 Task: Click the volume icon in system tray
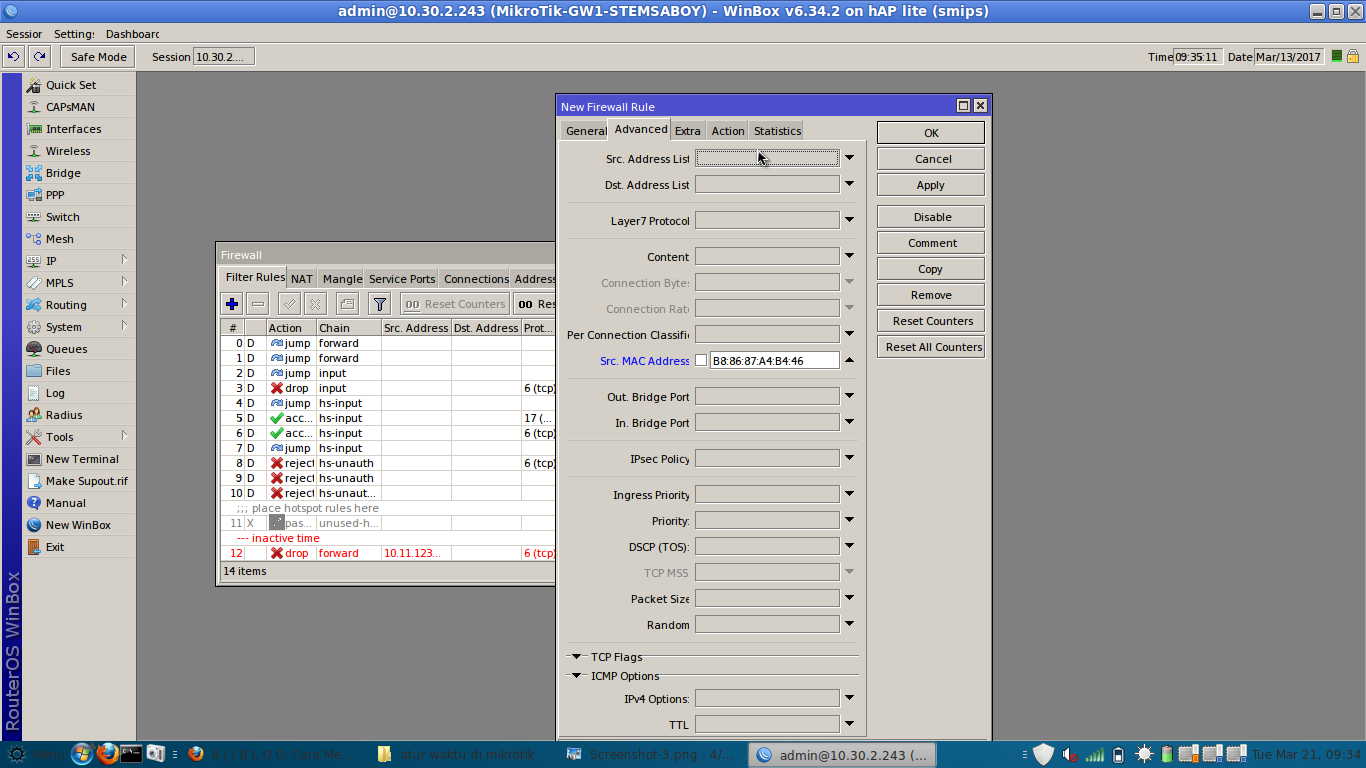click(x=1069, y=754)
